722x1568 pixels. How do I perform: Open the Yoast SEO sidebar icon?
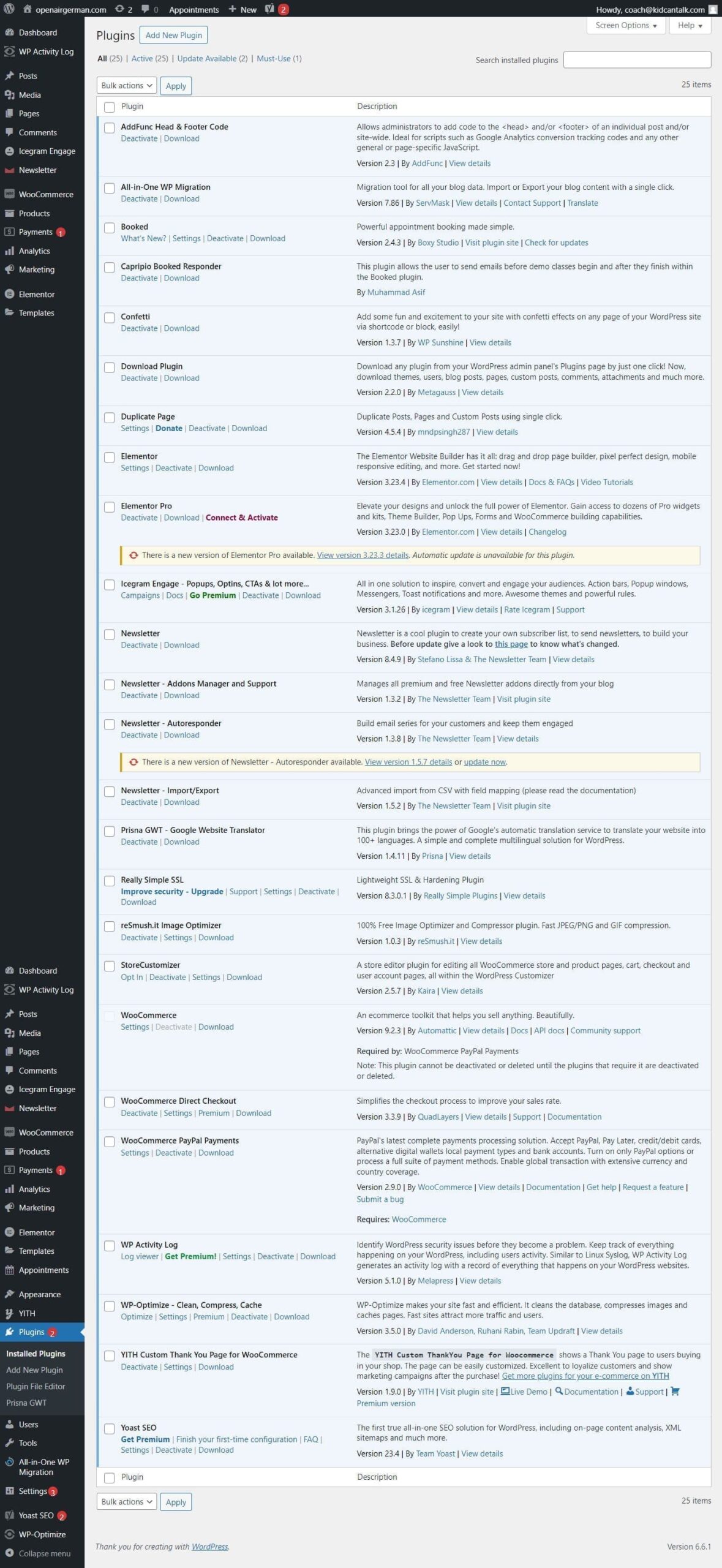9,1515
